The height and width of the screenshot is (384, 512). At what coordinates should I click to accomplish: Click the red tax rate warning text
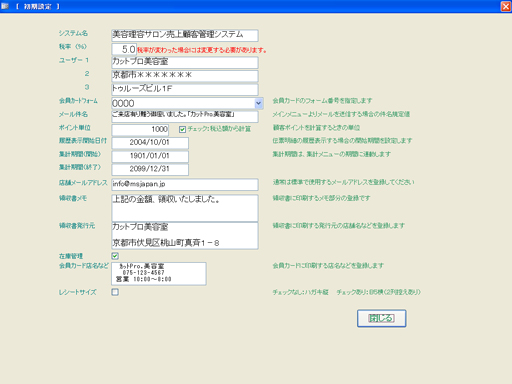pos(202,50)
